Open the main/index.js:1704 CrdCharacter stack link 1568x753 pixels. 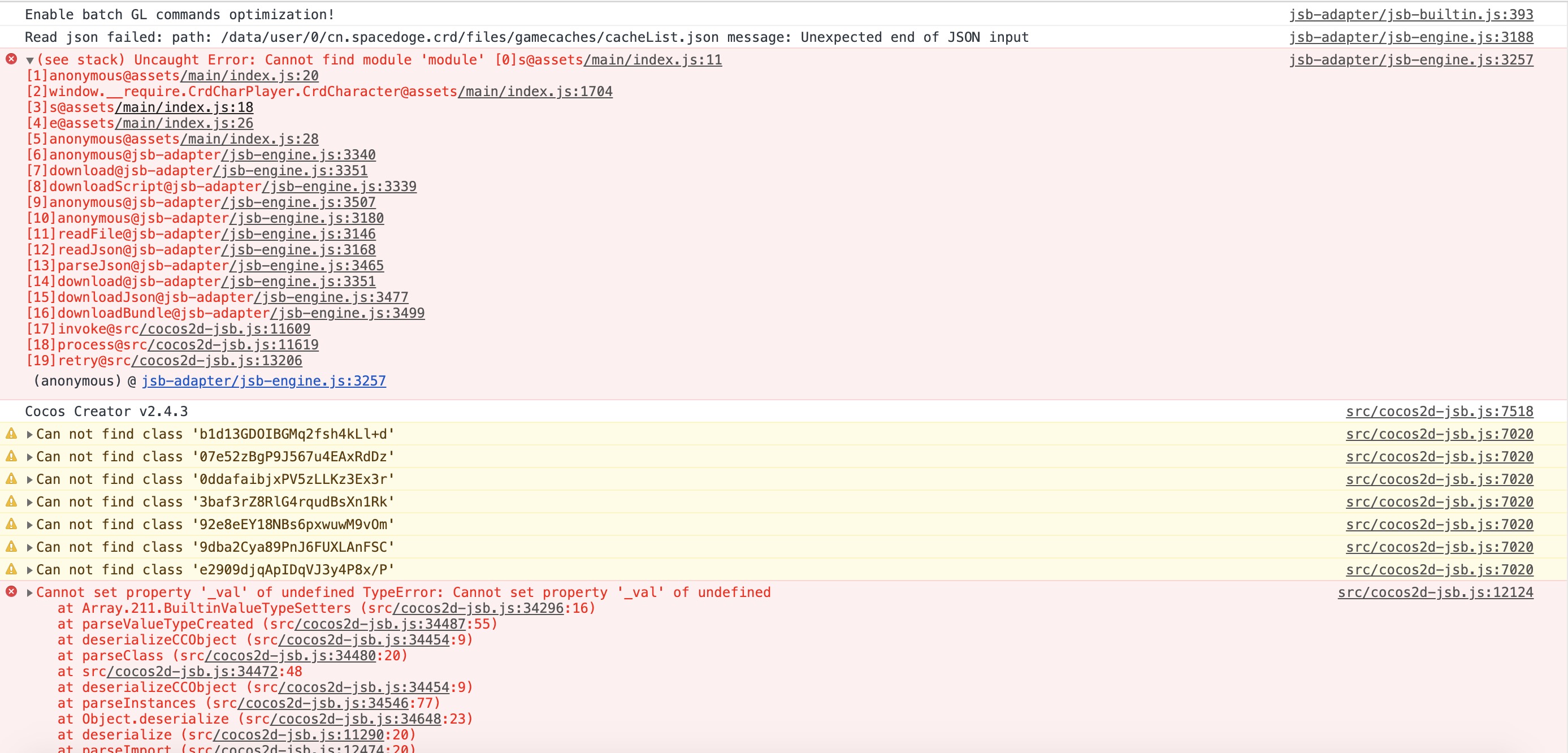click(x=535, y=92)
